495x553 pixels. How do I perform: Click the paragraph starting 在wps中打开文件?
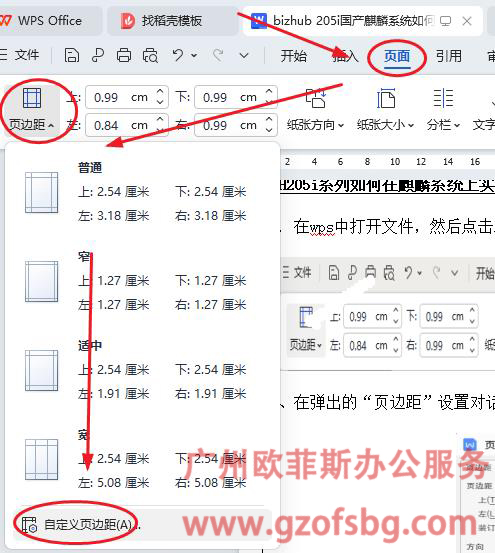pos(393,226)
